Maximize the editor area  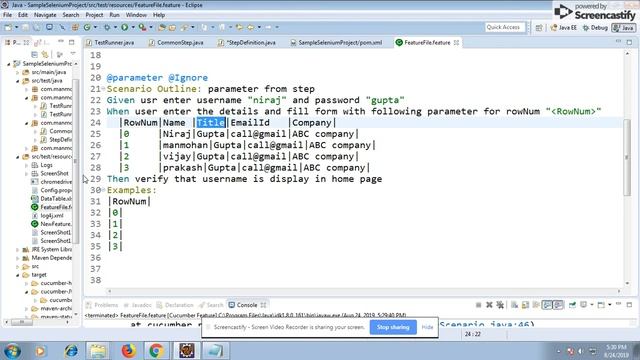[629, 42]
